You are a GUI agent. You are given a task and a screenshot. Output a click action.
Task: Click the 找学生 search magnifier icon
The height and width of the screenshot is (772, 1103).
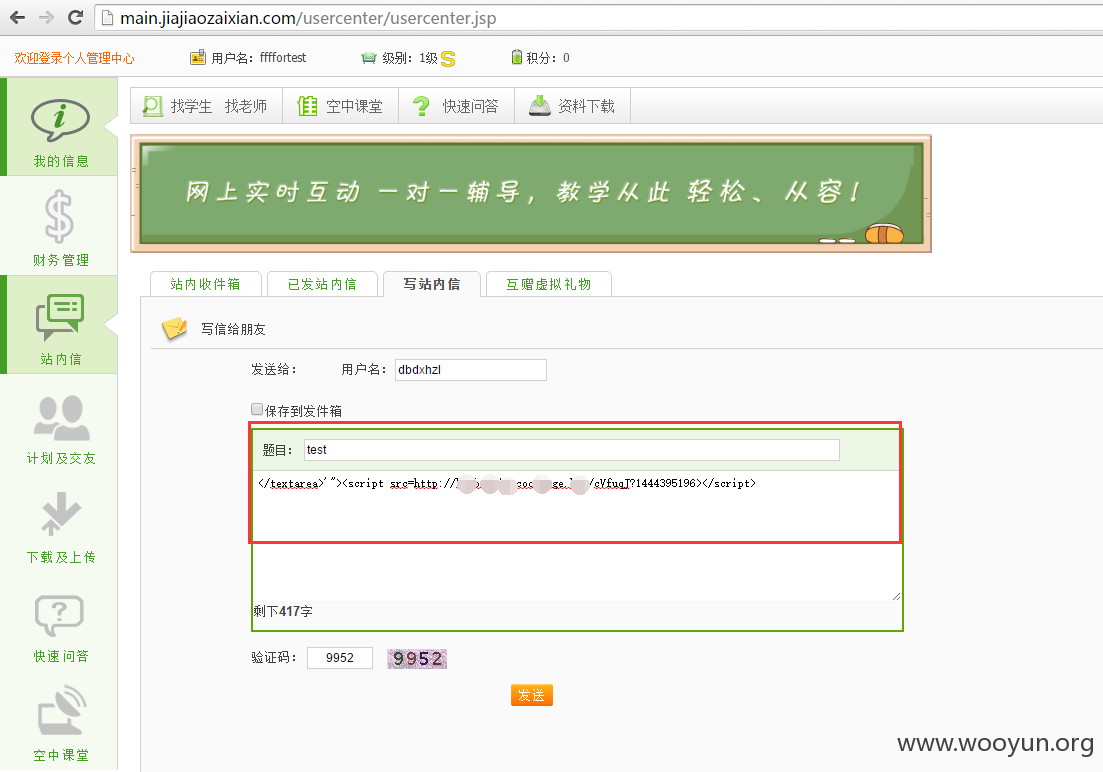pyautogui.click(x=153, y=106)
